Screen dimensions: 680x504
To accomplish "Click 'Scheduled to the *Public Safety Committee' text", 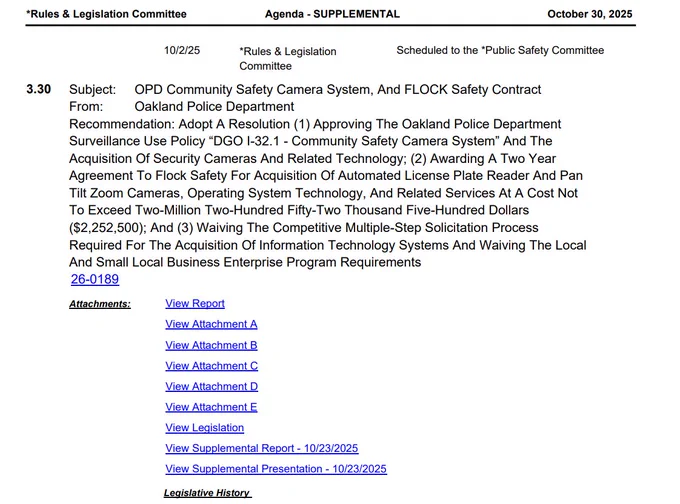I will click(500, 50).
